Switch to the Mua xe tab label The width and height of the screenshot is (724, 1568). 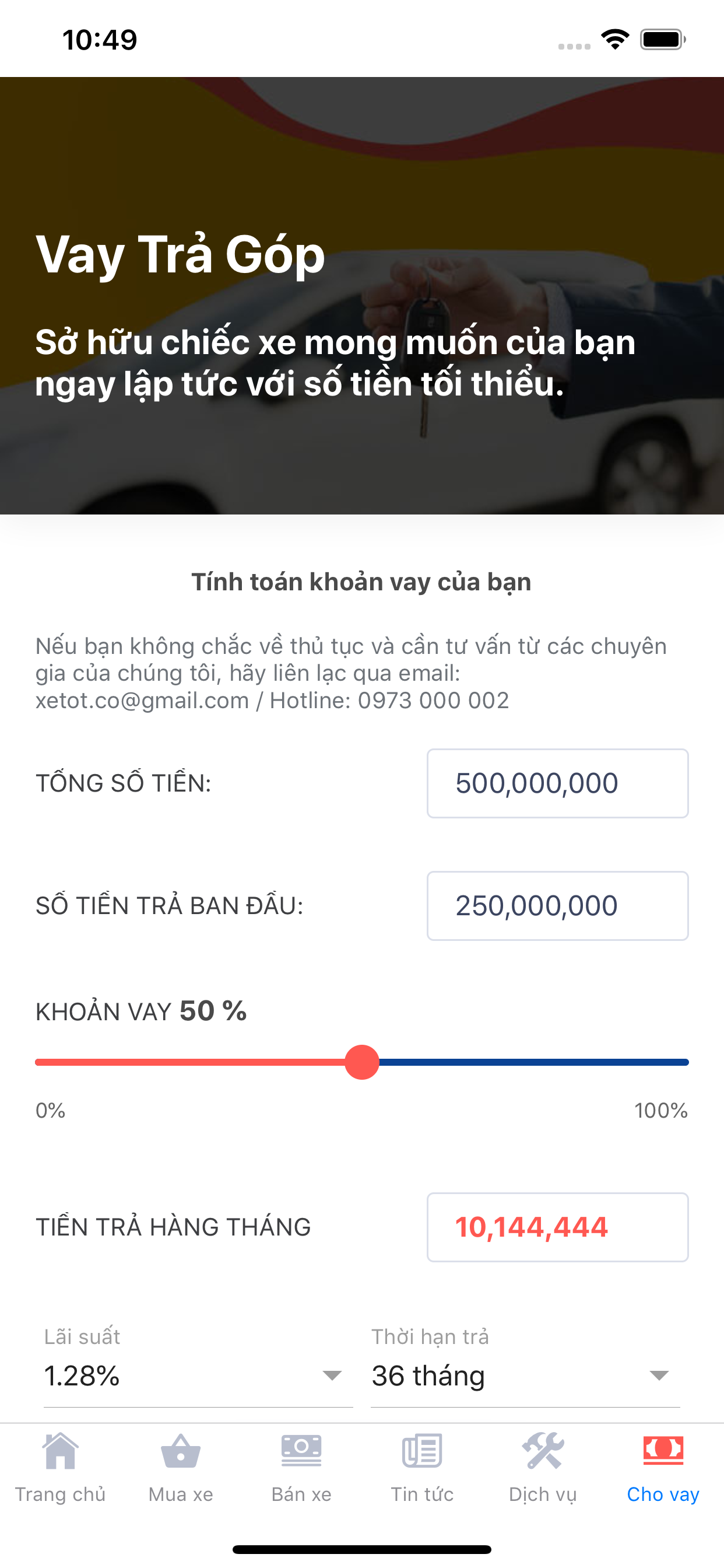point(181,1494)
